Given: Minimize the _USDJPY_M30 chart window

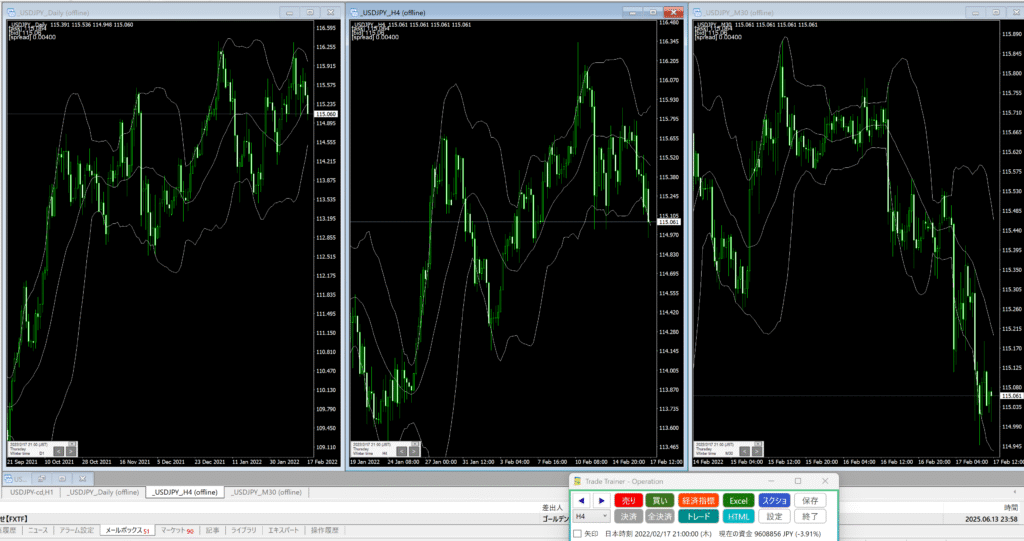Looking at the screenshot, I should pos(975,12).
